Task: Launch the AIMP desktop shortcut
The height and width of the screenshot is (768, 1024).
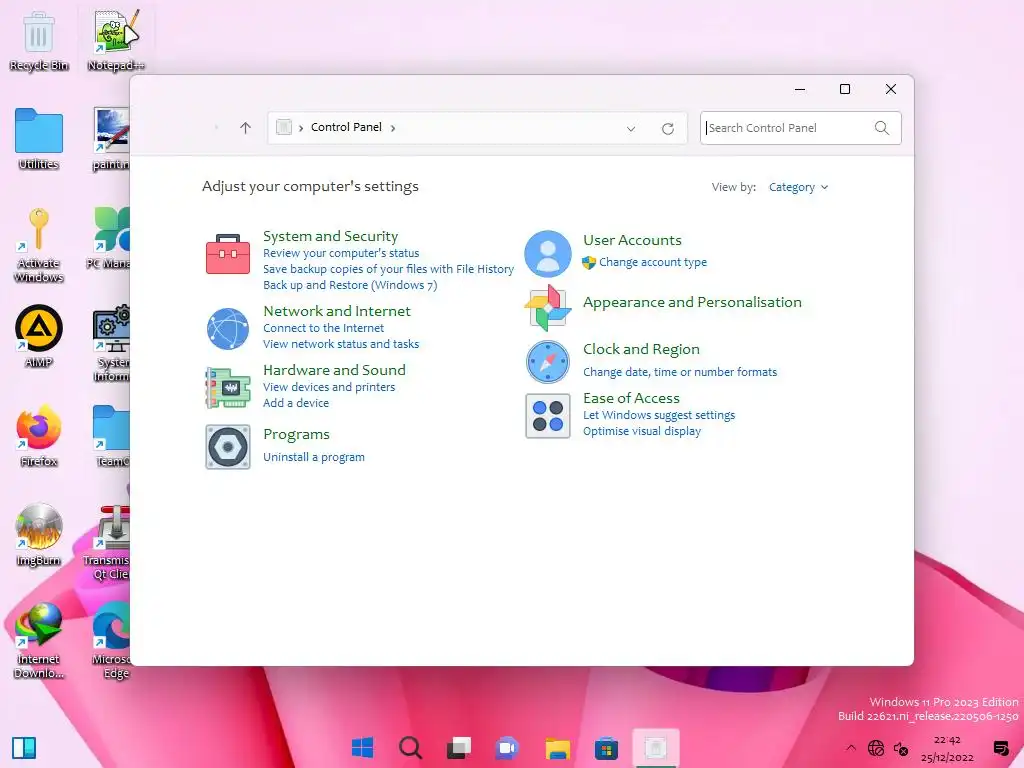Action: (x=39, y=336)
